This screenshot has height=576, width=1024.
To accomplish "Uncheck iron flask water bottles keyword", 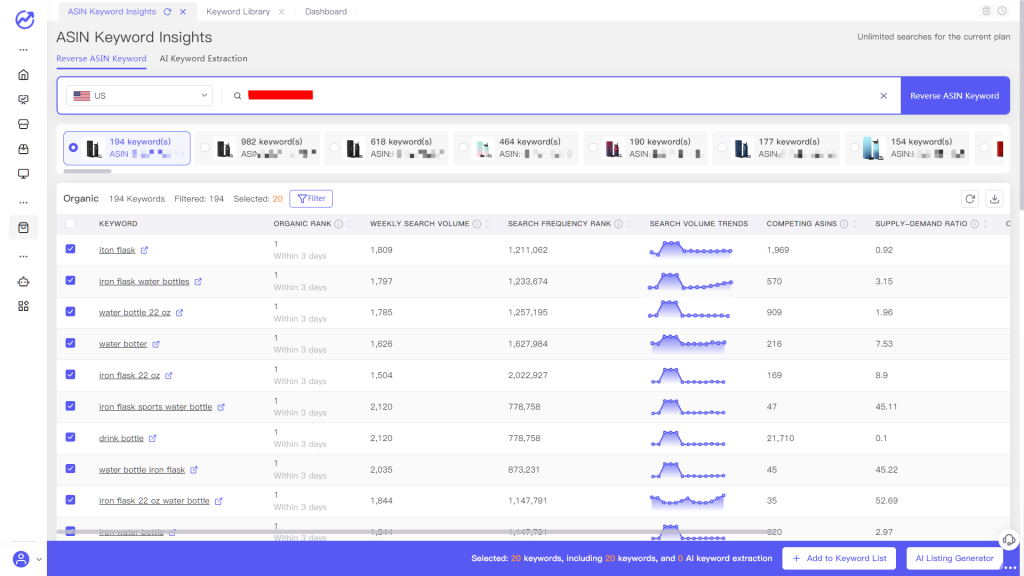I will click(71, 280).
